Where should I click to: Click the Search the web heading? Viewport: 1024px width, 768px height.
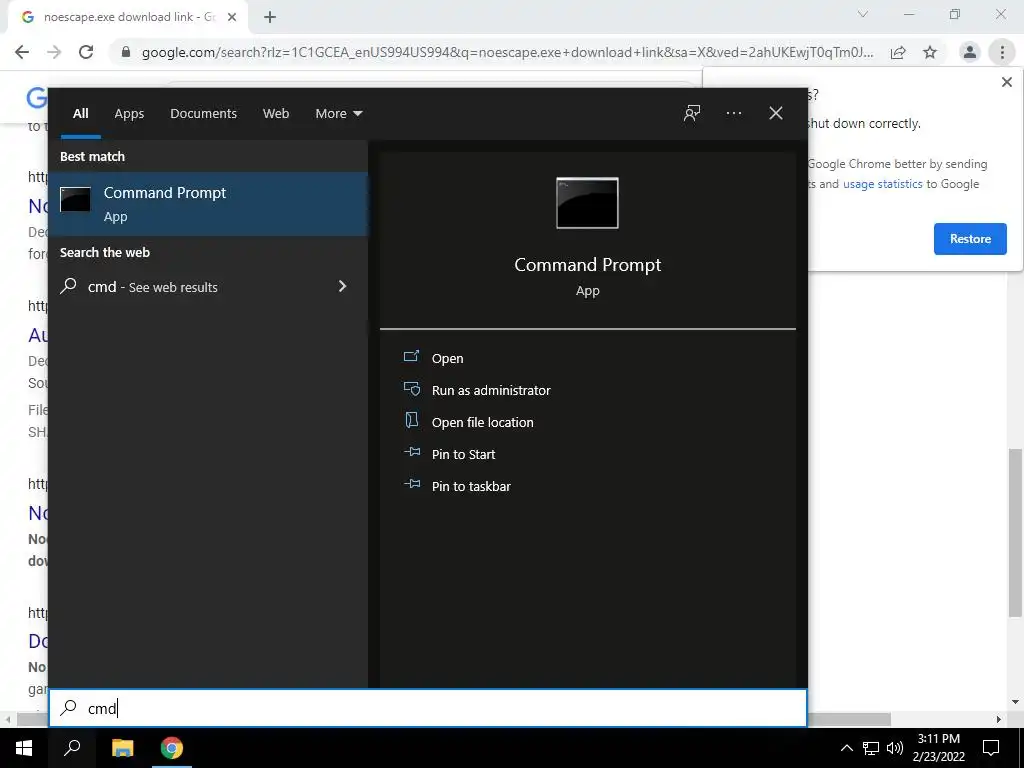tap(104, 253)
